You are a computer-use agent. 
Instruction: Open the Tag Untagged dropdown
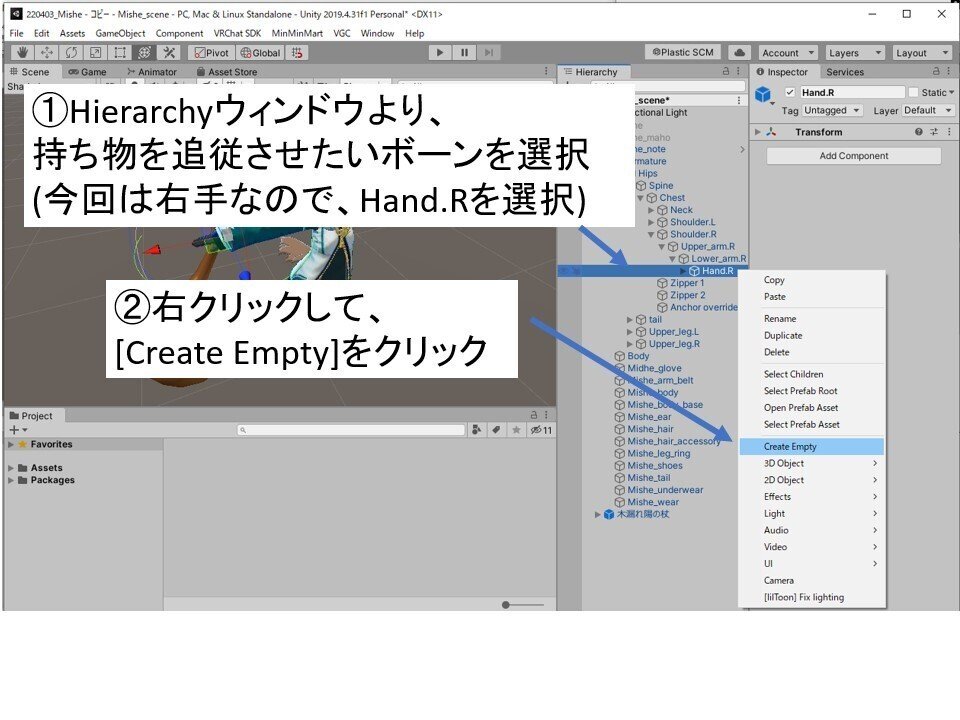tap(831, 110)
